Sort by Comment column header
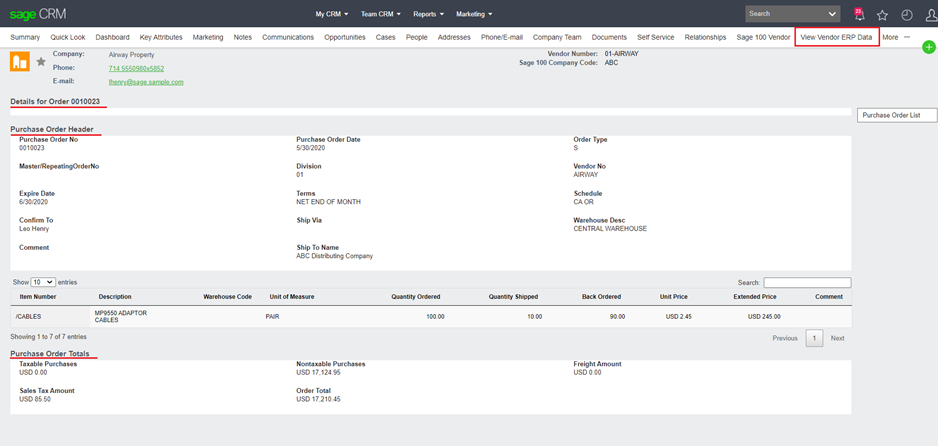Viewport: 938px width, 446px height. coord(829,297)
